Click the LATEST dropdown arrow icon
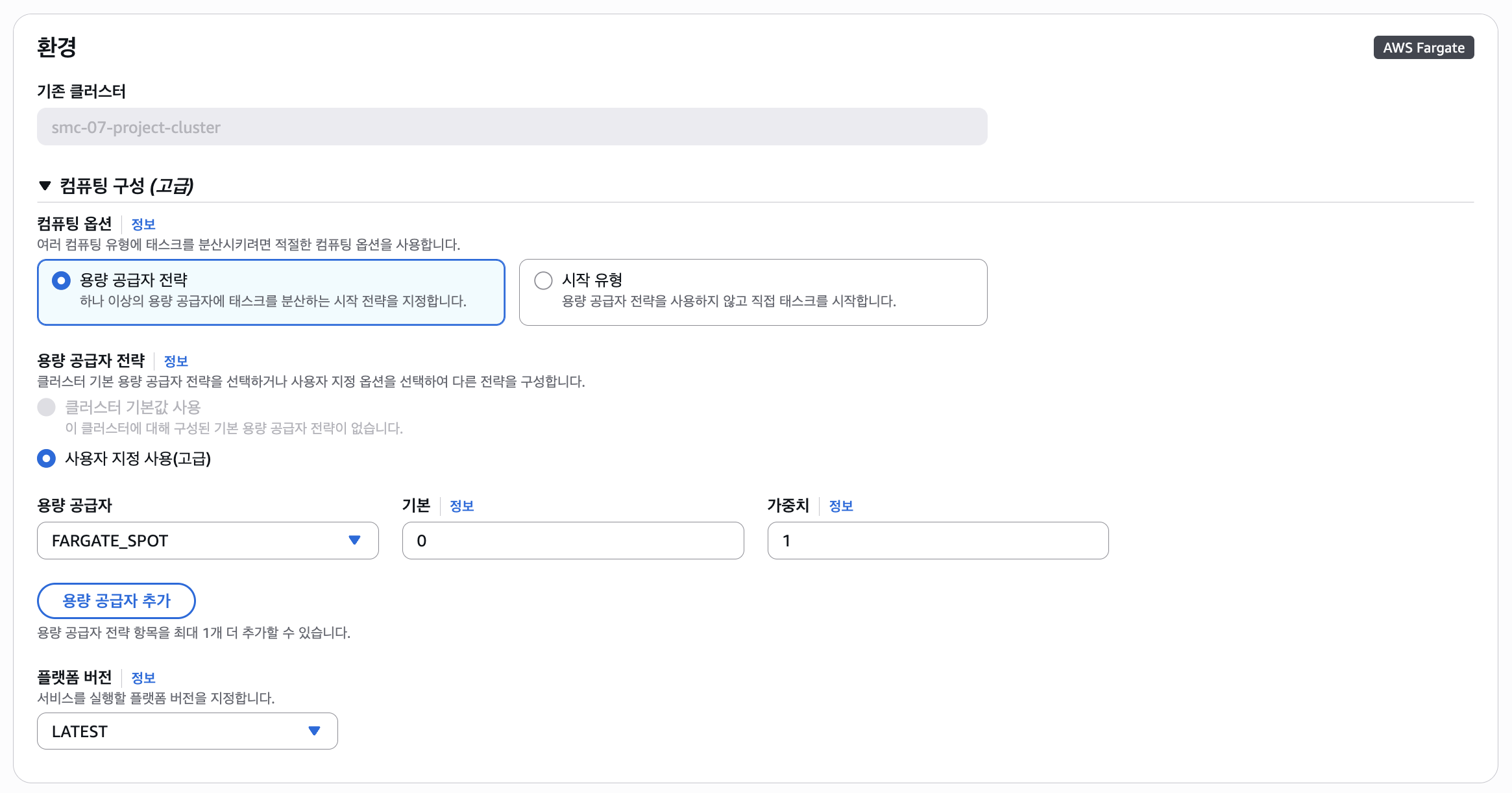The width and height of the screenshot is (1512, 793). (314, 731)
